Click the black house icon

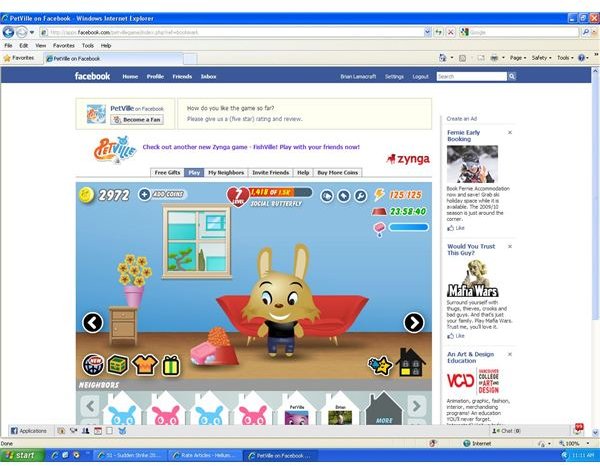coord(410,363)
